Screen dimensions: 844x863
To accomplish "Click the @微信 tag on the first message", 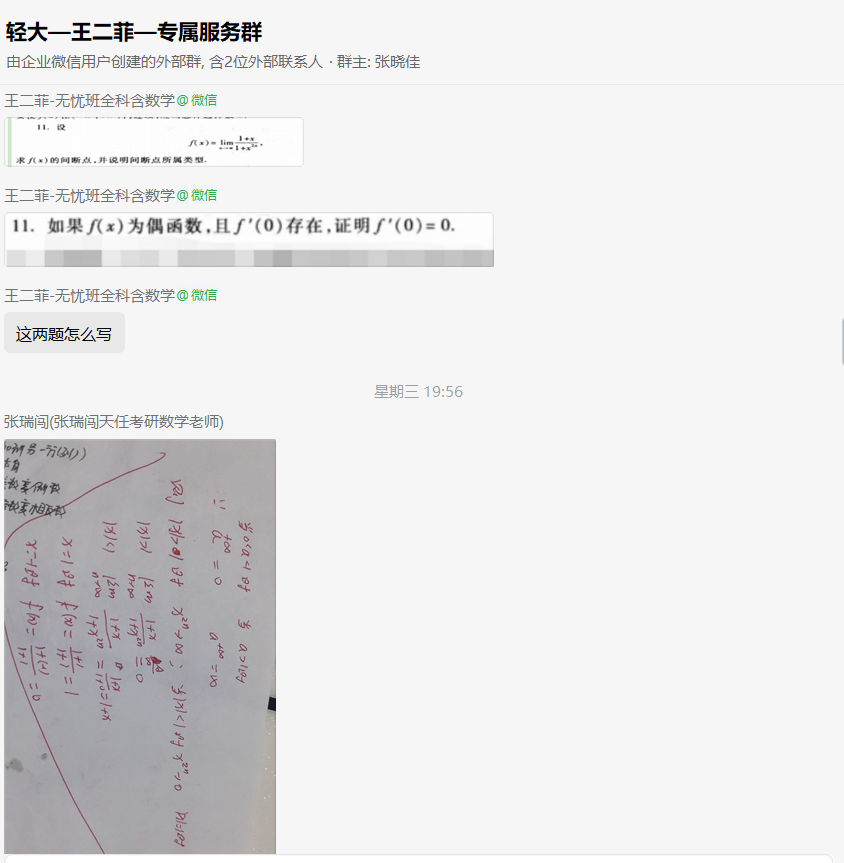I will pyautogui.click(x=197, y=101).
